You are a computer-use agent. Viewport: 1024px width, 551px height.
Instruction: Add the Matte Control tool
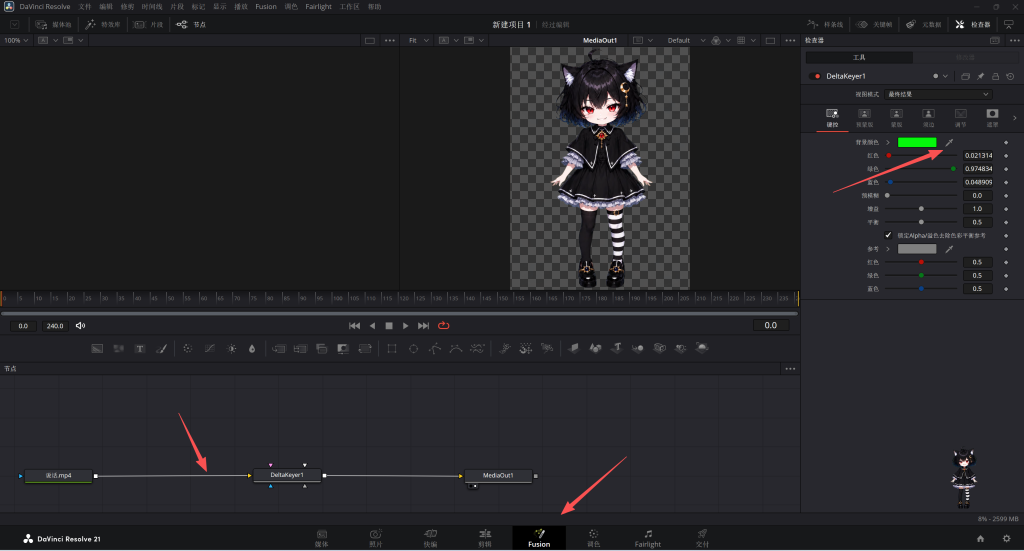point(343,349)
